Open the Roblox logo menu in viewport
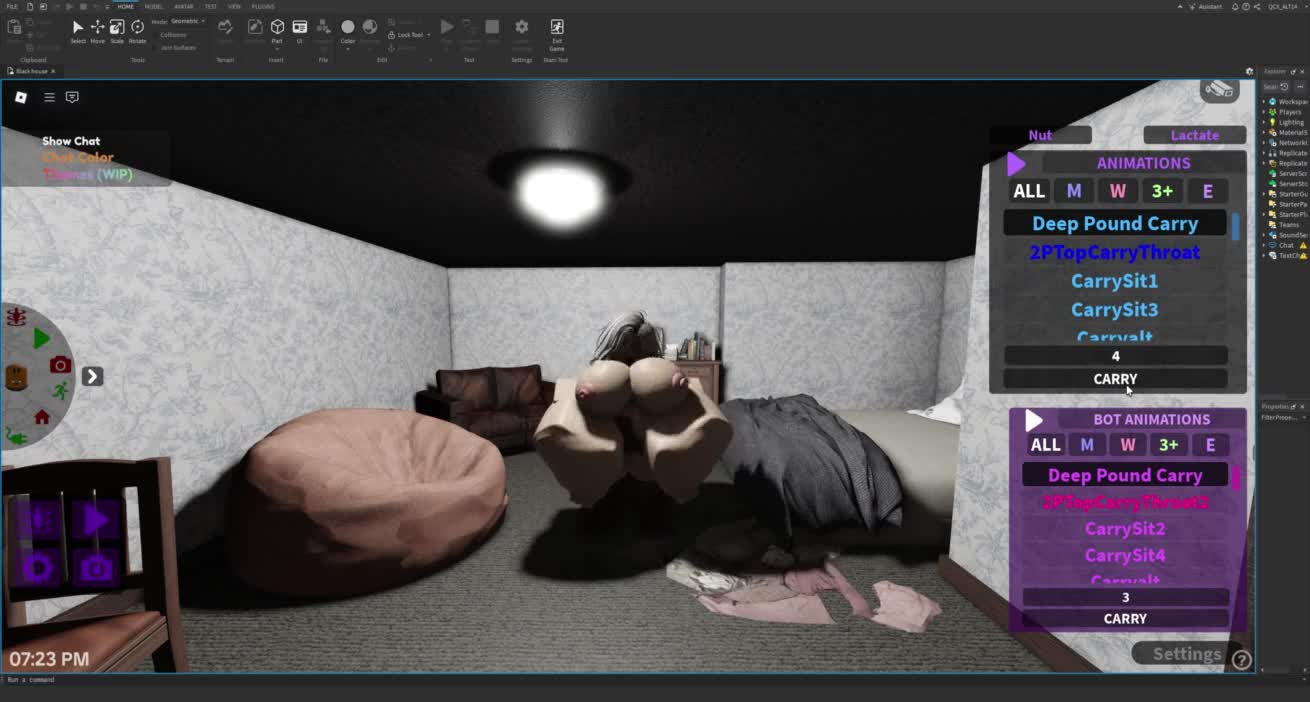The image size is (1310, 702). [21, 97]
